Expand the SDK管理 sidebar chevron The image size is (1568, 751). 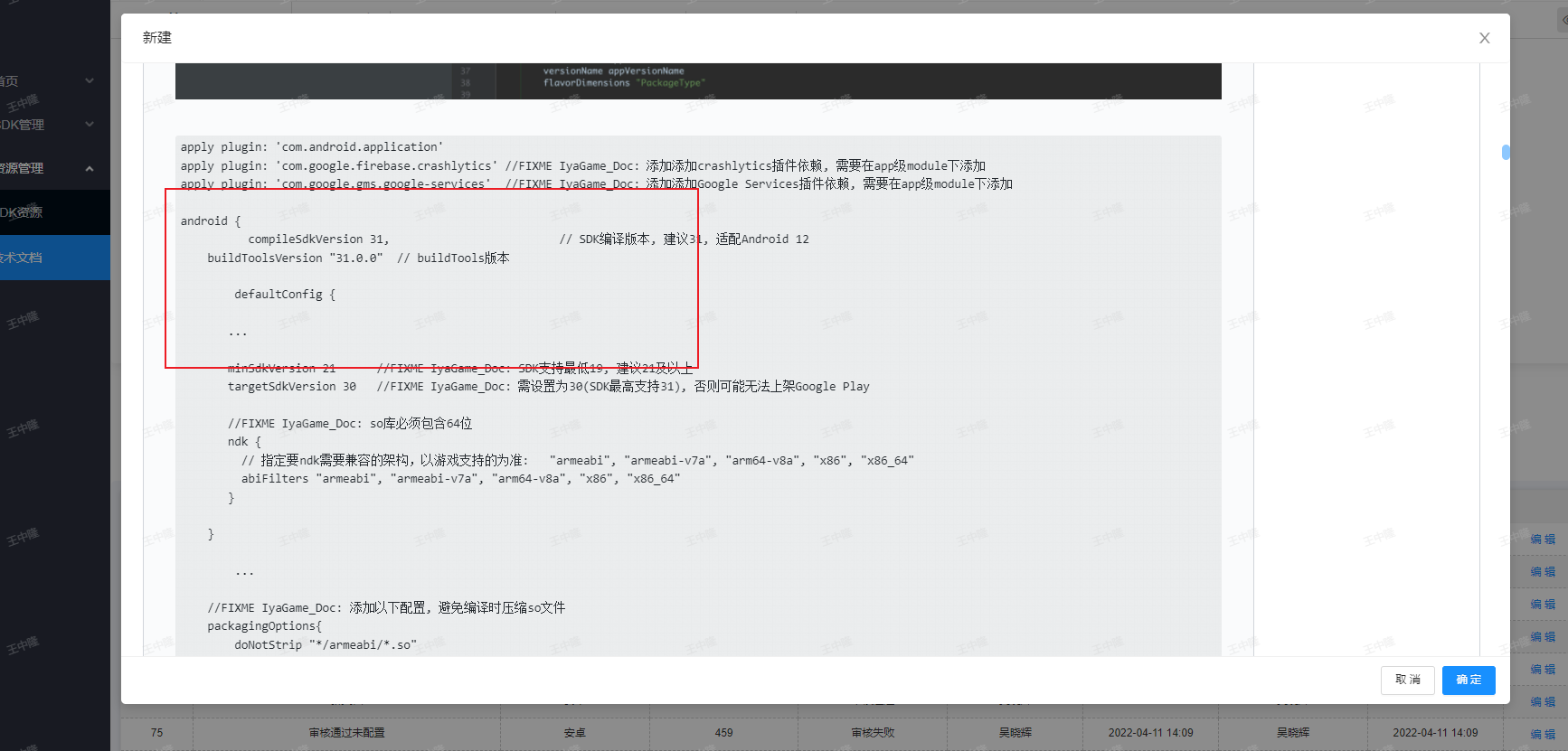coord(90,125)
